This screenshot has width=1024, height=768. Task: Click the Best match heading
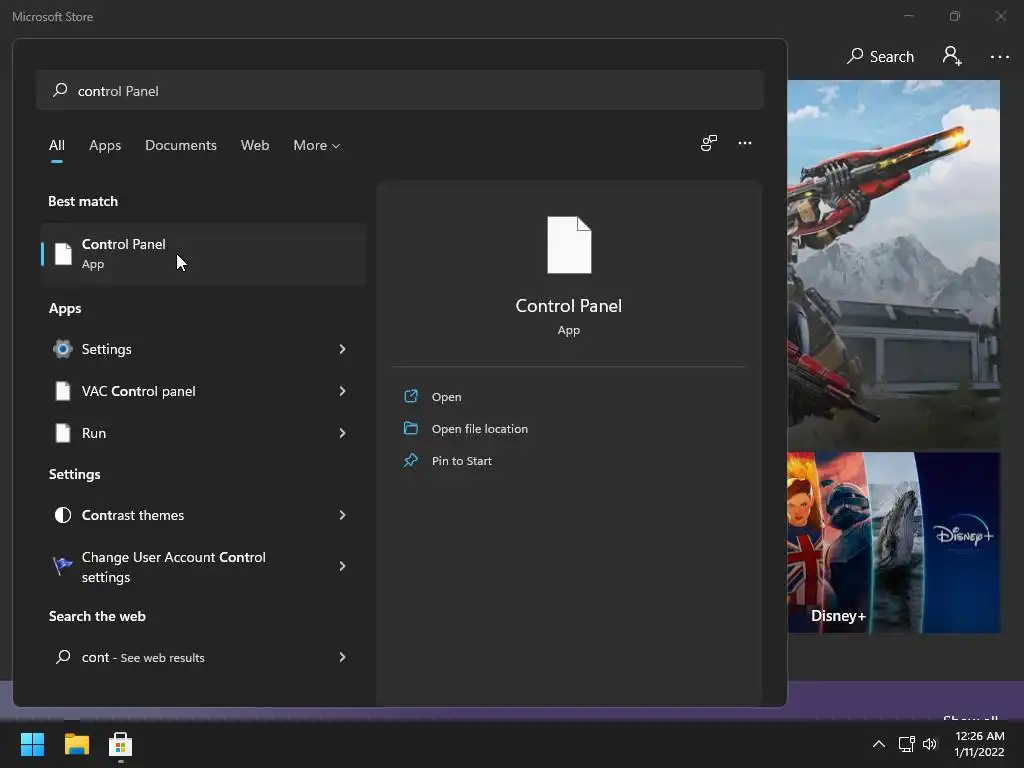(x=83, y=201)
